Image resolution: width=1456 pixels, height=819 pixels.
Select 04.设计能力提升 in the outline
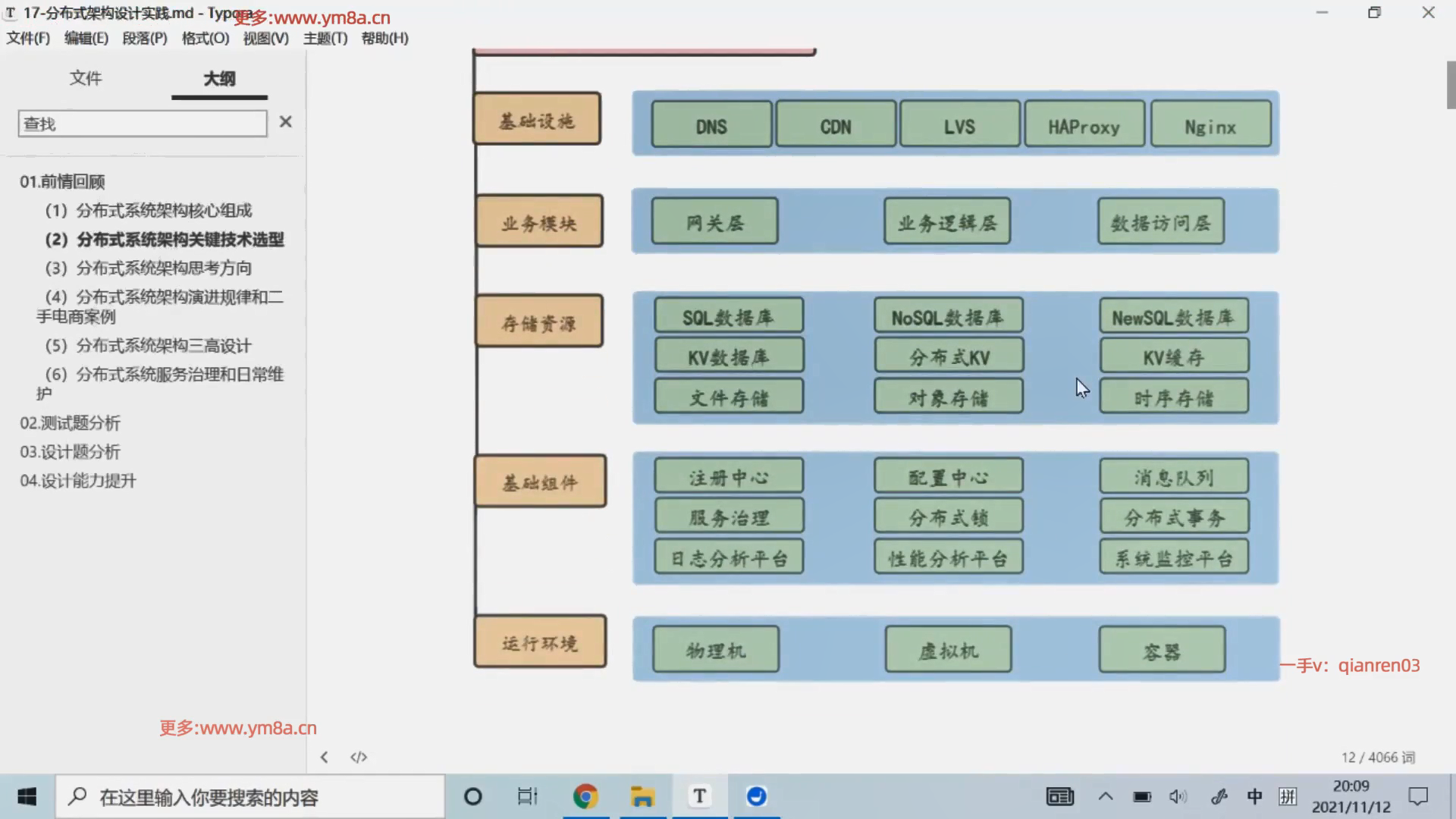tap(77, 481)
